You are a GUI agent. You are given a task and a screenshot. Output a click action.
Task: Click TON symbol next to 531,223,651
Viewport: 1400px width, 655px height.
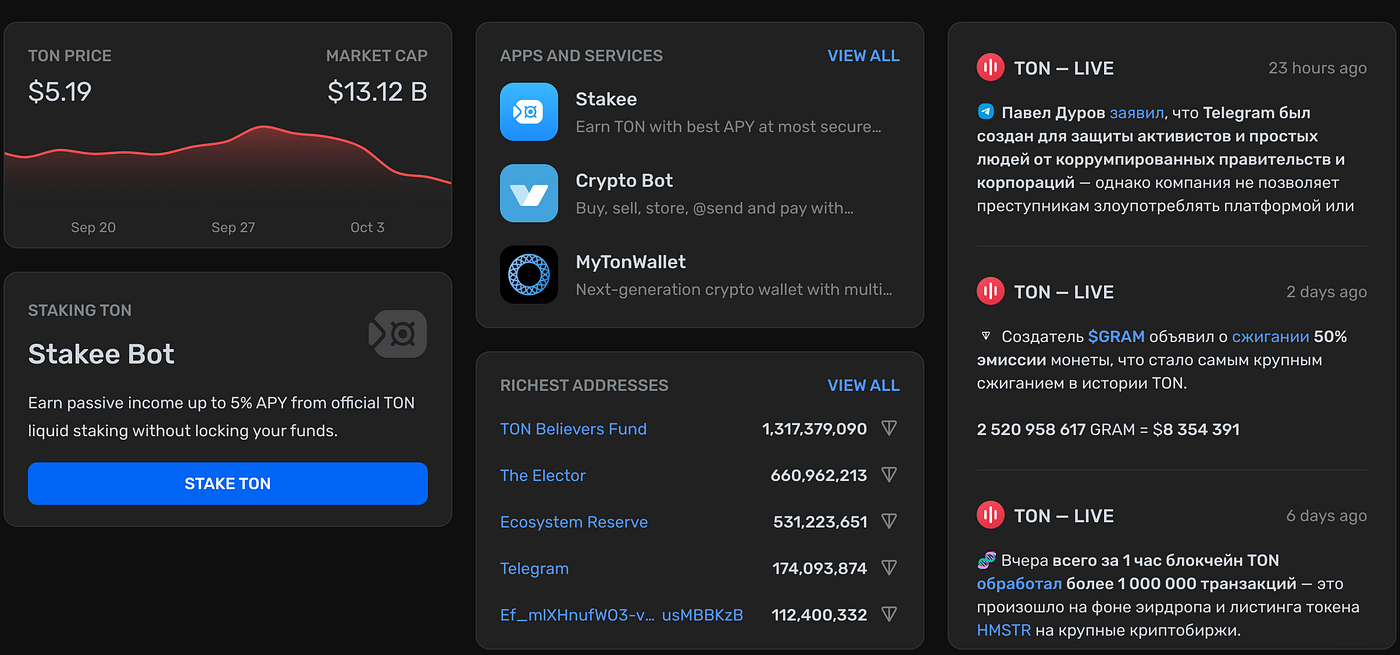889,521
